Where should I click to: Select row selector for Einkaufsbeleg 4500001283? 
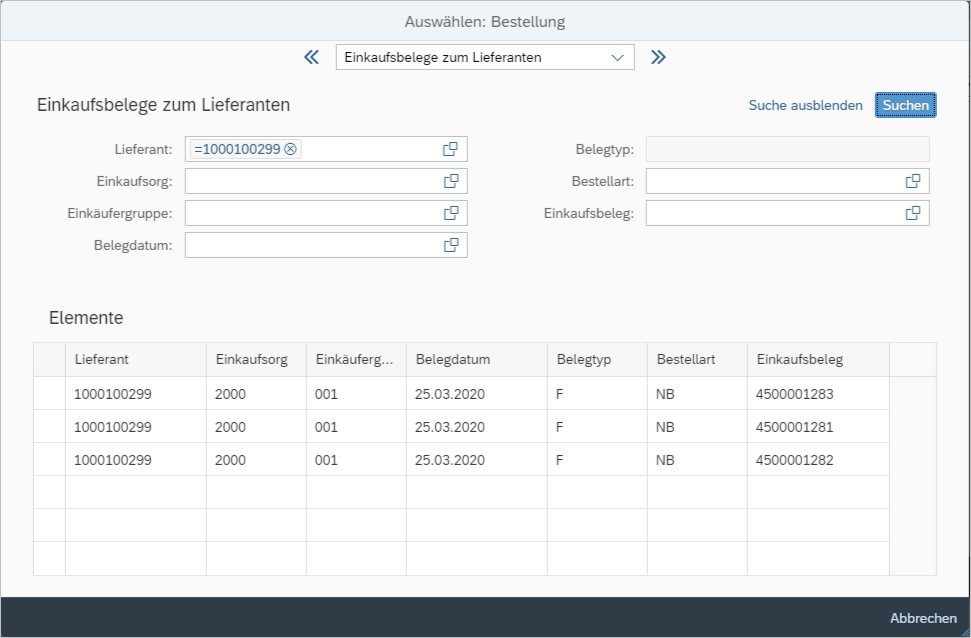tap(49, 394)
